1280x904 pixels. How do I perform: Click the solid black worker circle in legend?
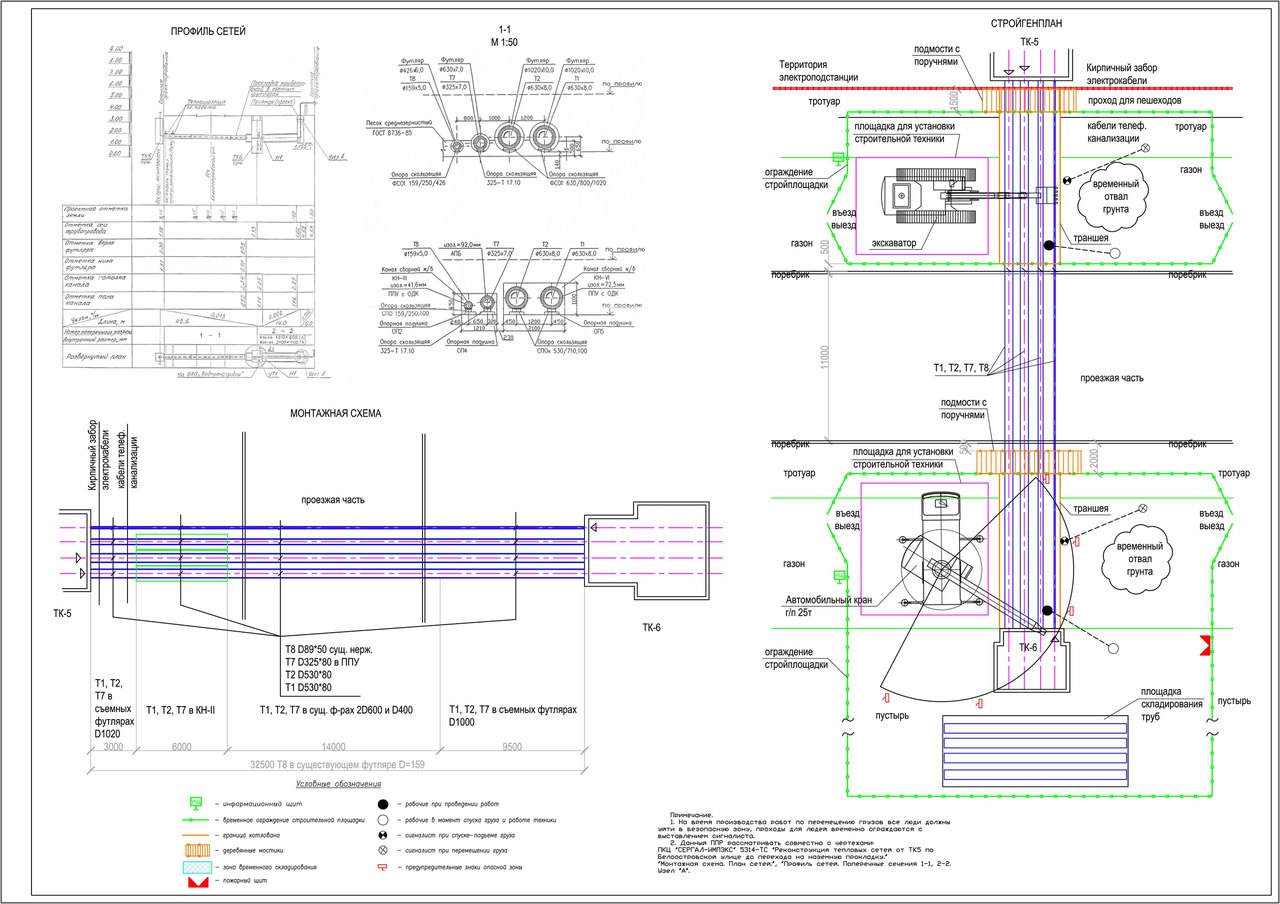383,804
